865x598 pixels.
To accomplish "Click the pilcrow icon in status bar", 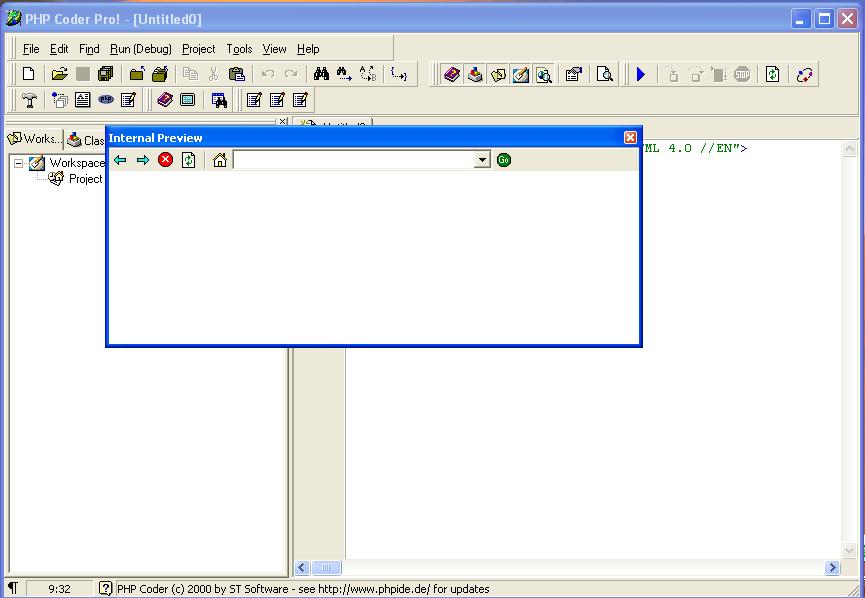I will pyautogui.click(x=13, y=589).
